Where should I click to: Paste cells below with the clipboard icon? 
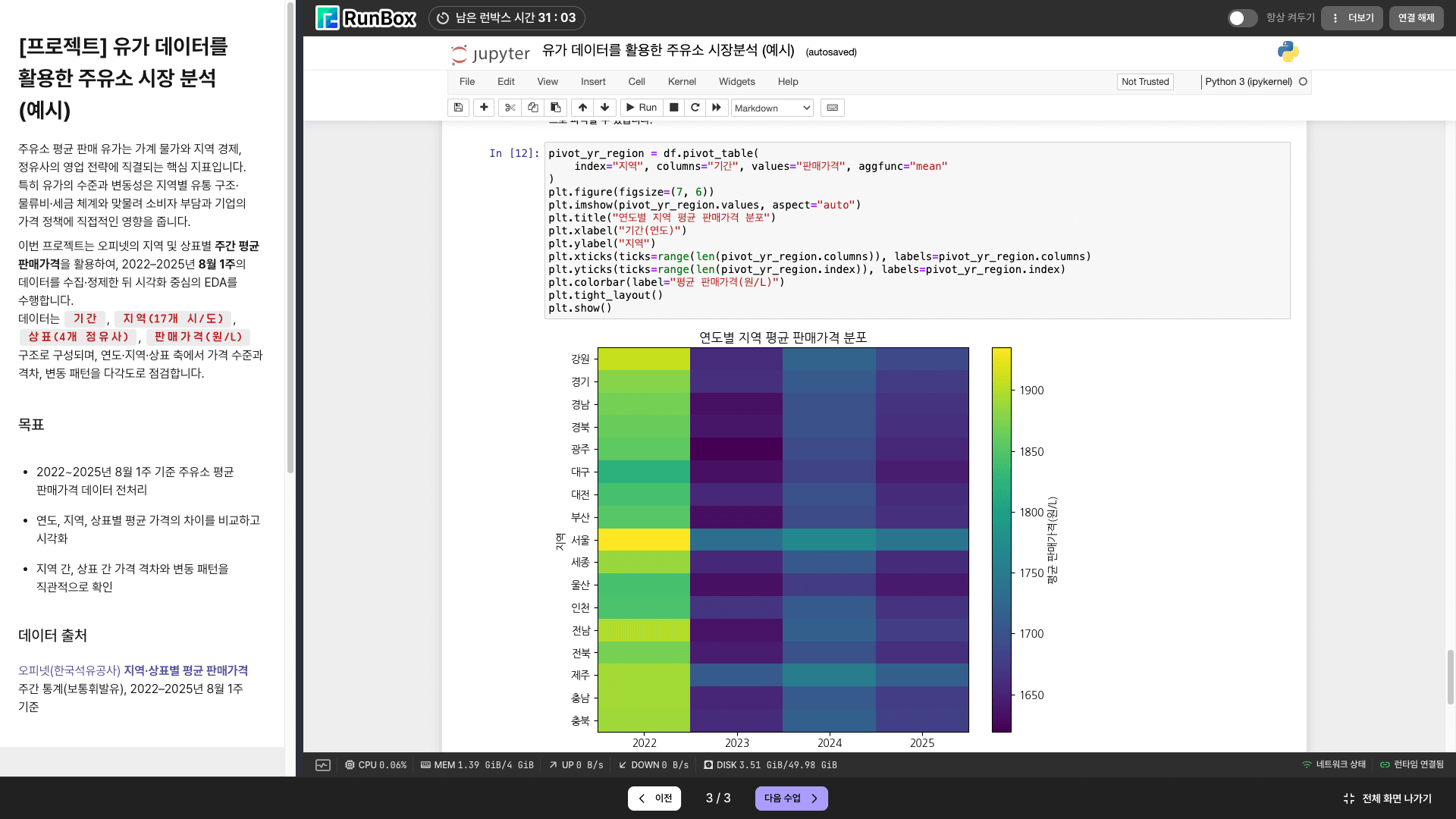pos(556,108)
